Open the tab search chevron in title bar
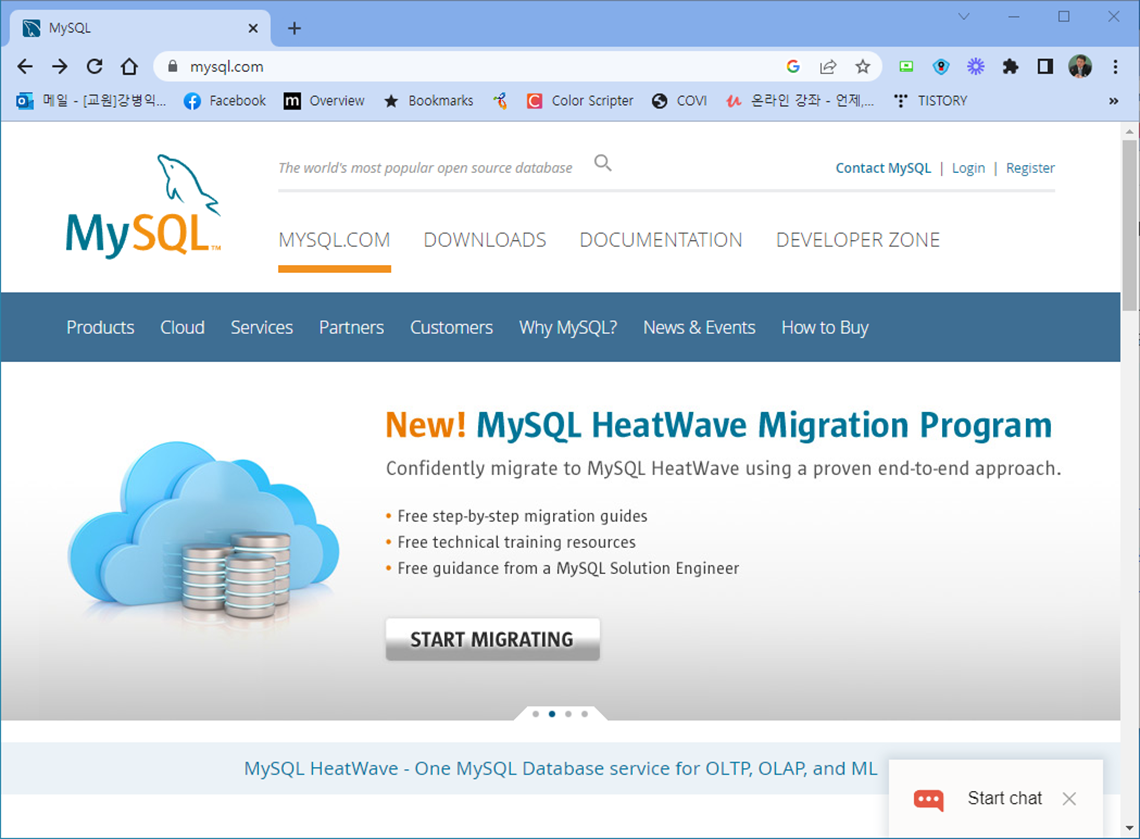The width and height of the screenshot is (1140, 839). tap(964, 17)
